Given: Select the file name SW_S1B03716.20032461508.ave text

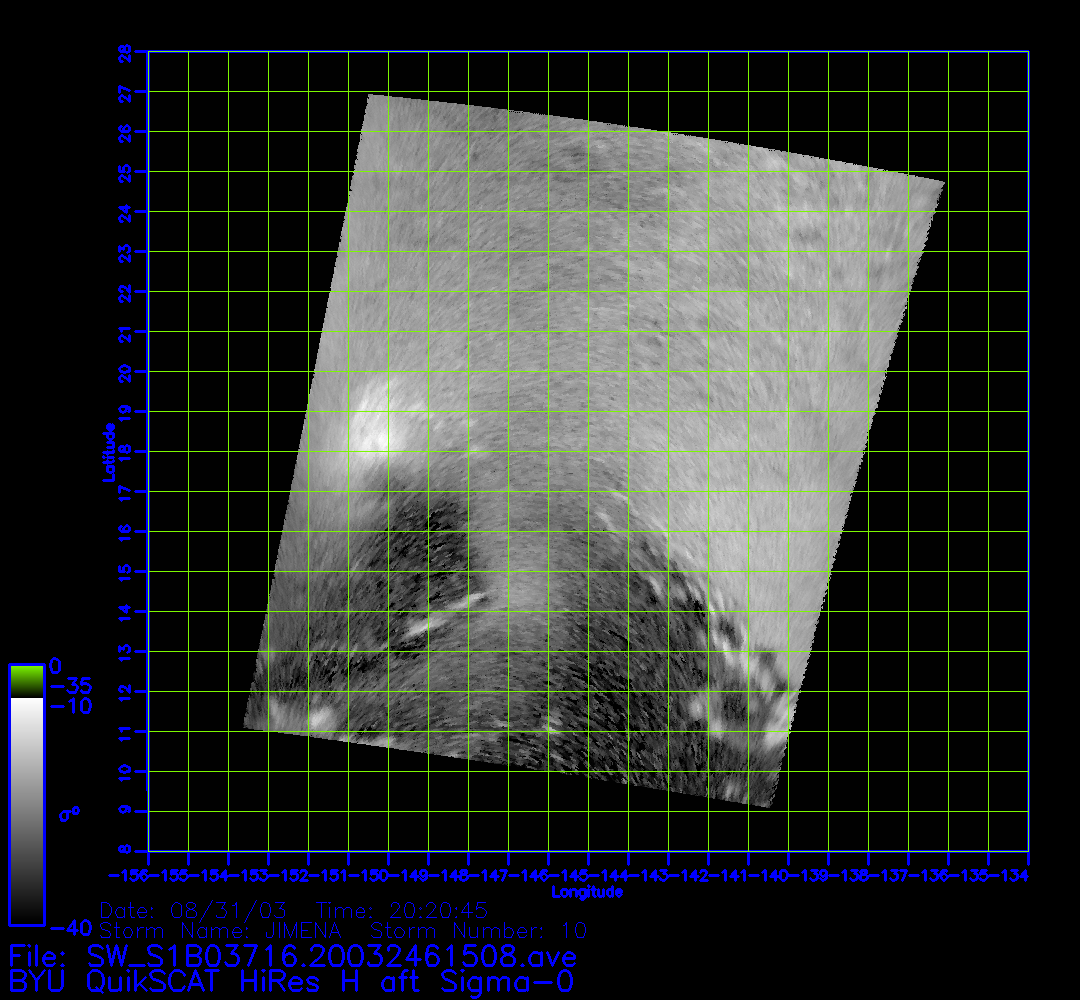Looking at the screenshot, I should point(332,955).
